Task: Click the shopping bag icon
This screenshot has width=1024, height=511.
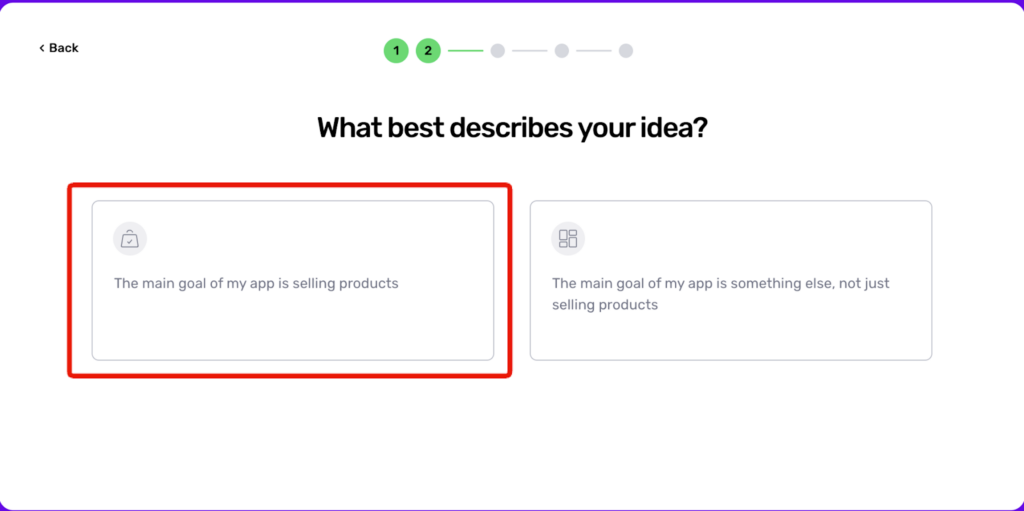Action: [130, 239]
